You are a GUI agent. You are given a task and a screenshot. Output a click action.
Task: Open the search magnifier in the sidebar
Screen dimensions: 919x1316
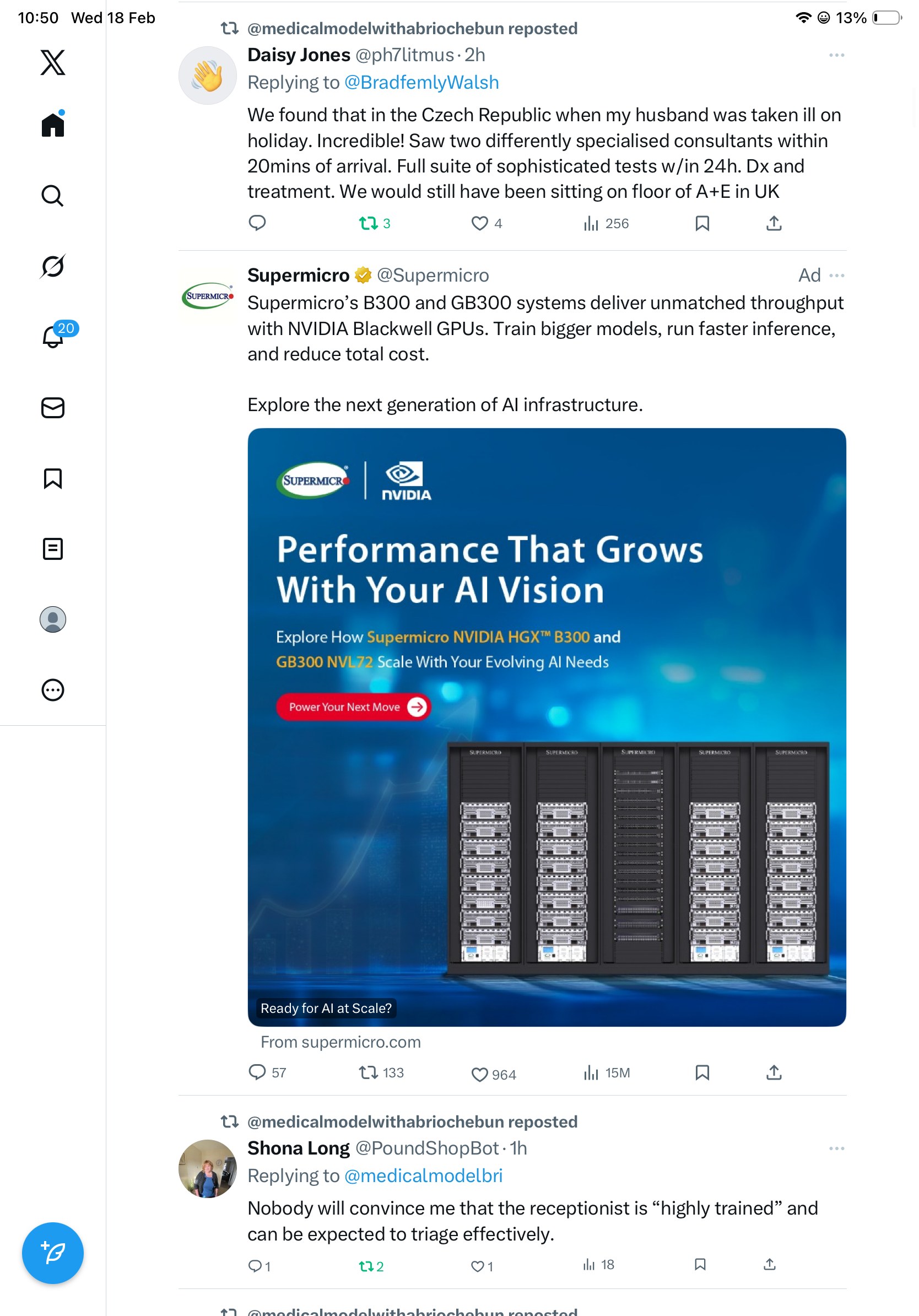click(x=53, y=196)
